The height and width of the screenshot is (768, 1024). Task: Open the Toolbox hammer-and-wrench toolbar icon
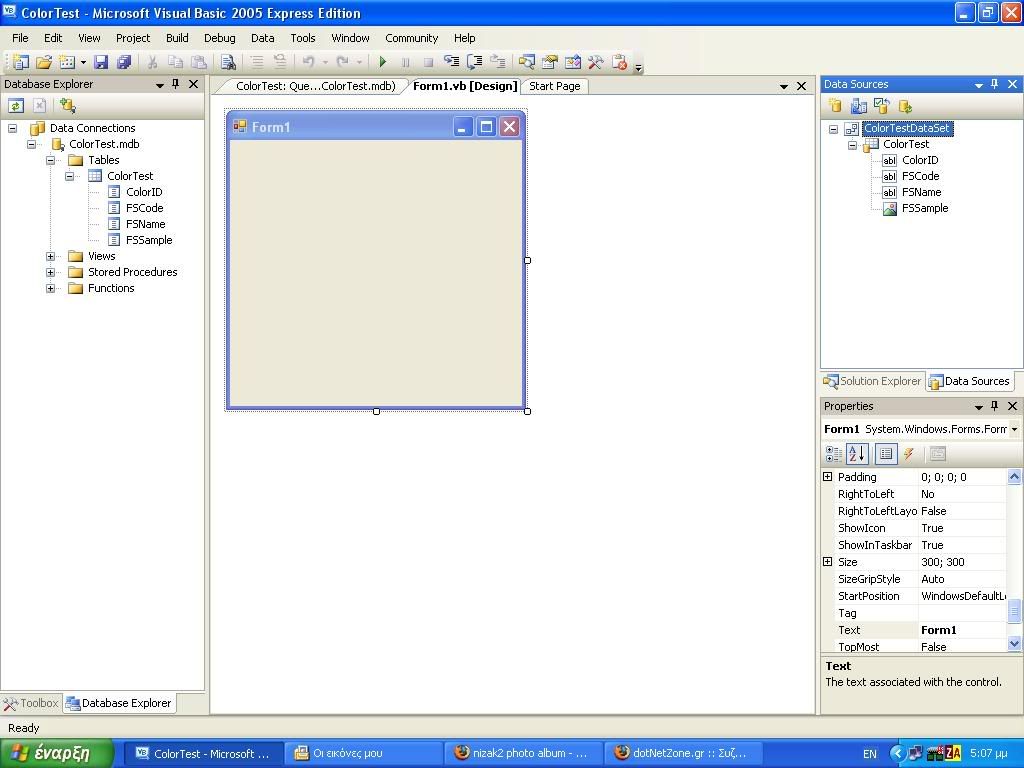click(595, 62)
